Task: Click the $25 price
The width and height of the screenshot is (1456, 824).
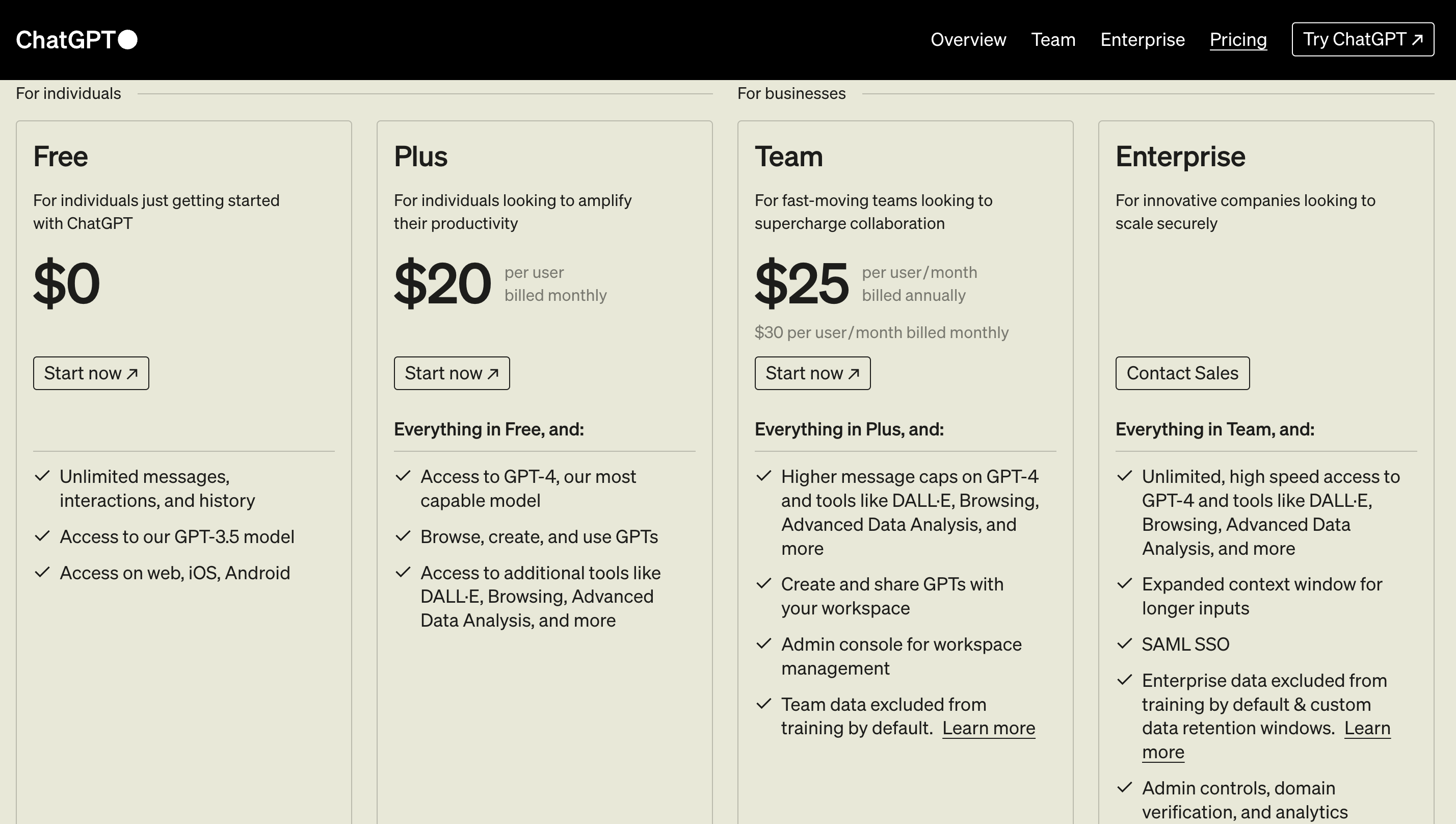Action: click(x=802, y=283)
